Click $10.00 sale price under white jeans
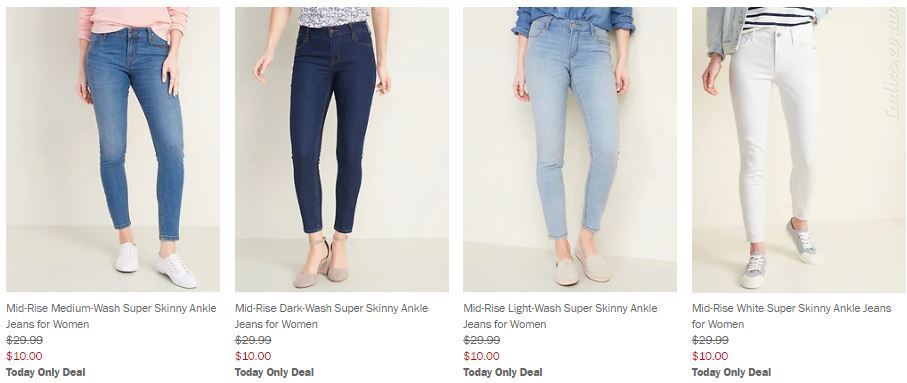The width and height of the screenshot is (907, 383). point(710,356)
